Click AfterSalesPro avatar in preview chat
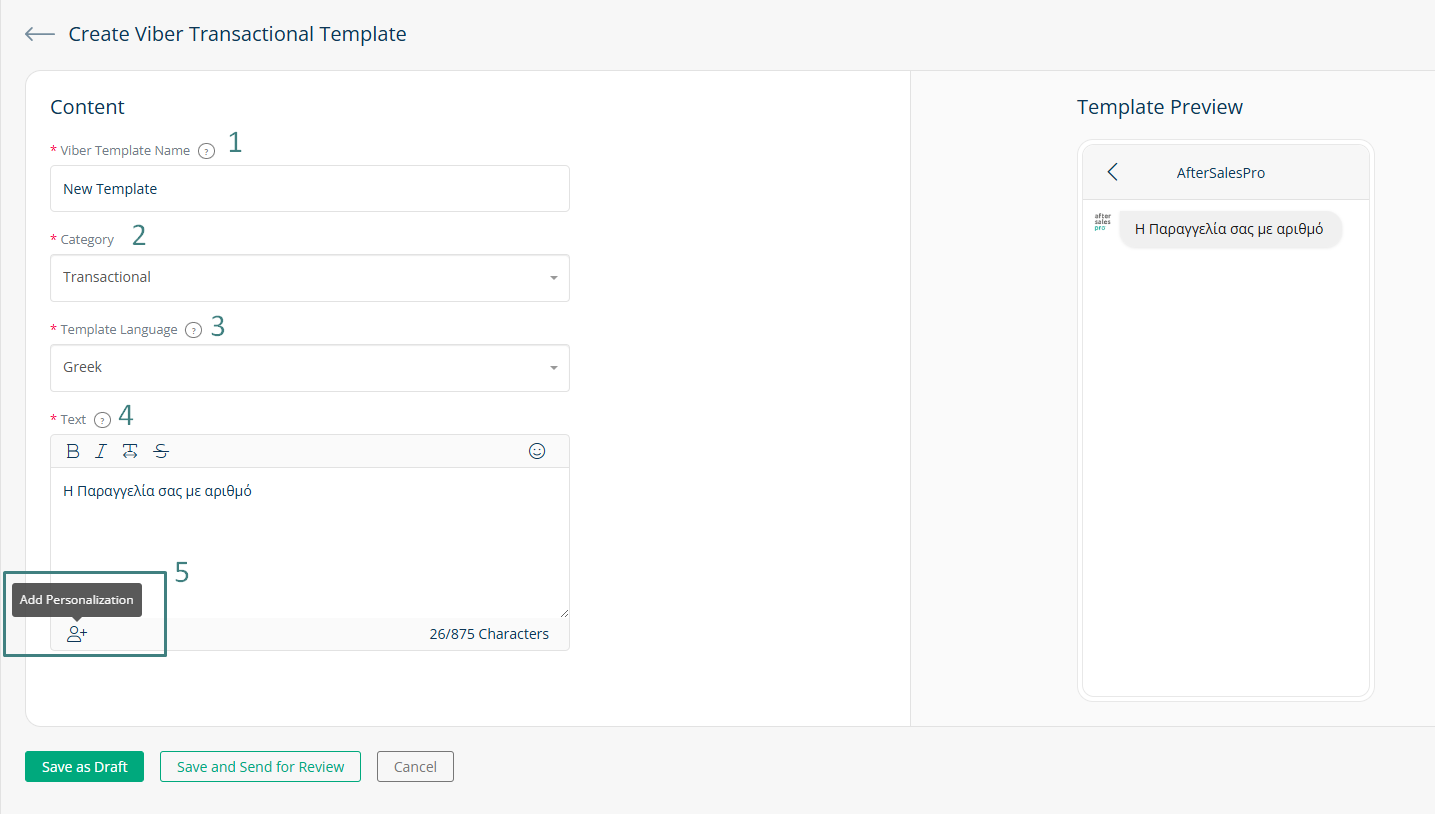The image size is (1435, 814). [x=1102, y=222]
